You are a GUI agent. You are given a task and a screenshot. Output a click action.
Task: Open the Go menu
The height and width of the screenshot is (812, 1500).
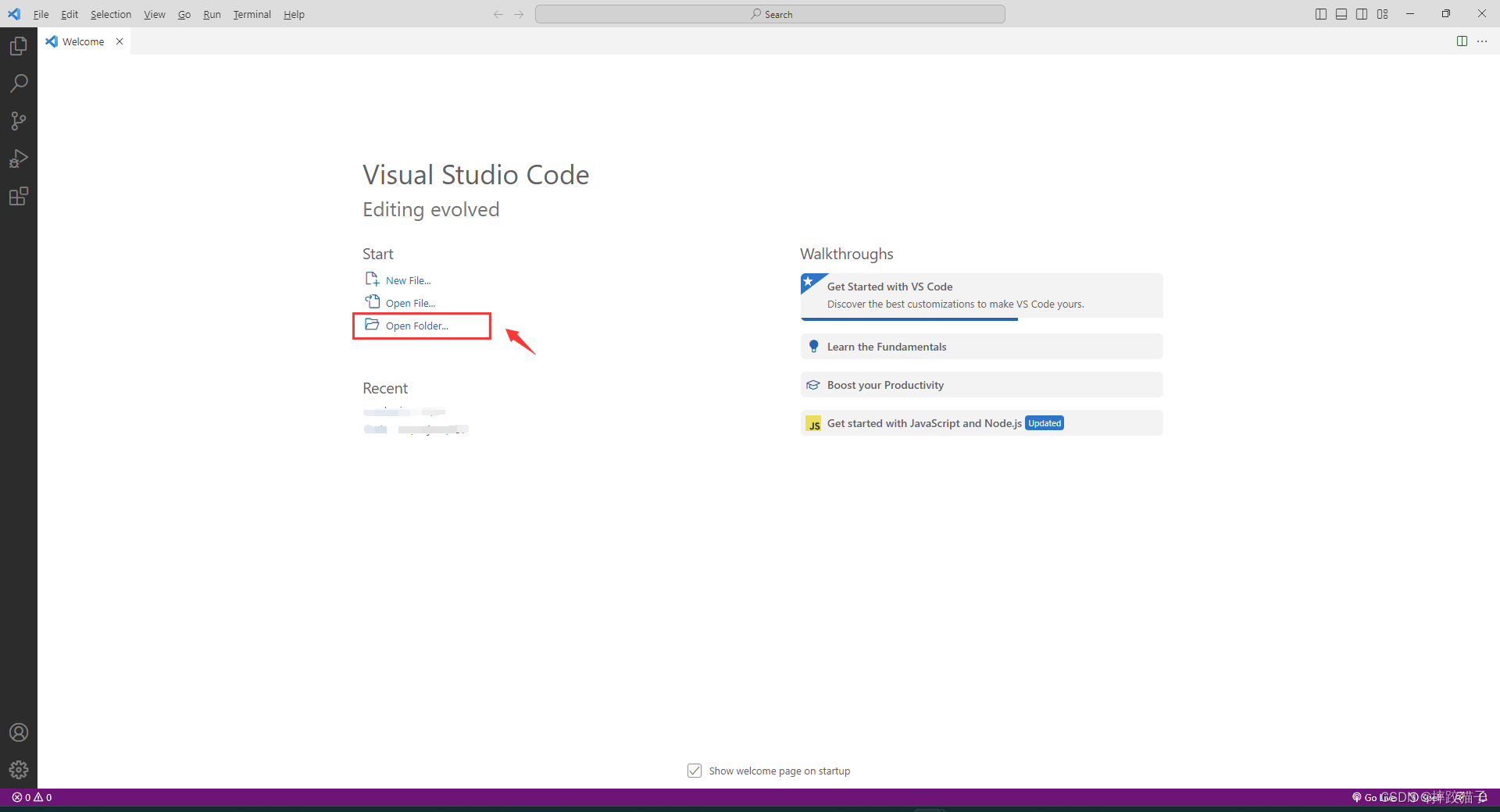pyautogui.click(x=184, y=14)
